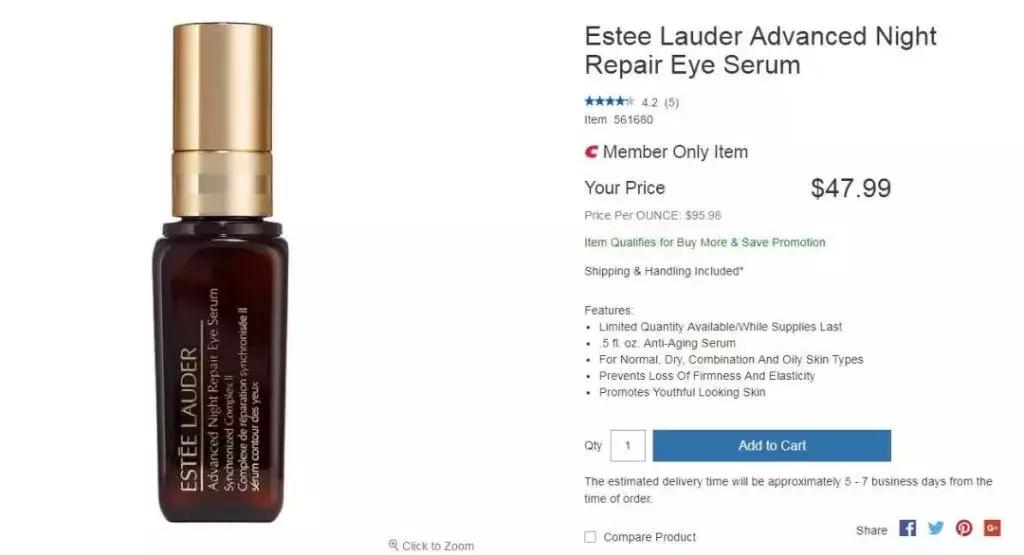
Task: Click the star rating icons
Action: tap(609, 101)
